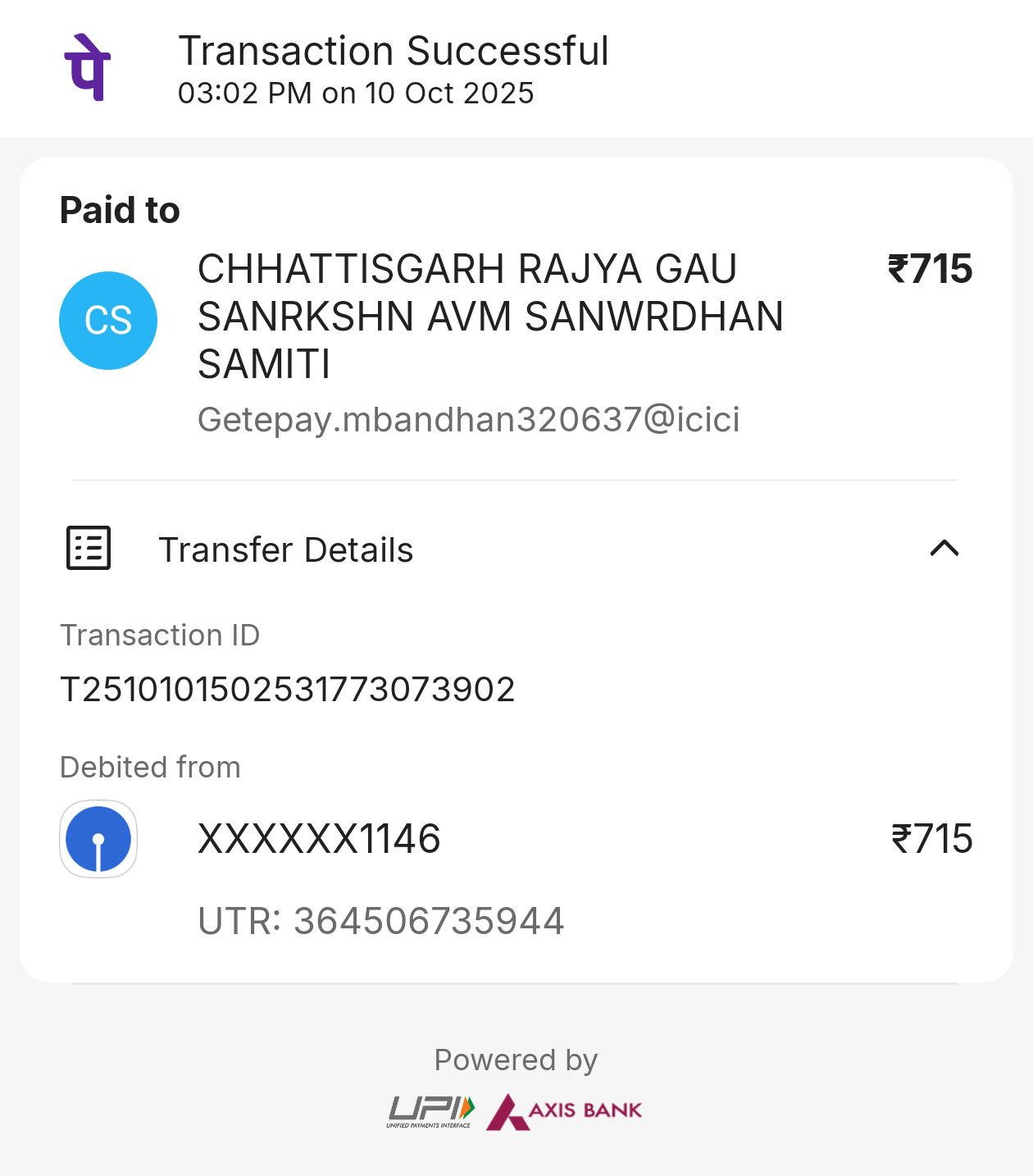Click the Paid to heading
1033x1176 pixels.
pyautogui.click(x=120, y=210)
